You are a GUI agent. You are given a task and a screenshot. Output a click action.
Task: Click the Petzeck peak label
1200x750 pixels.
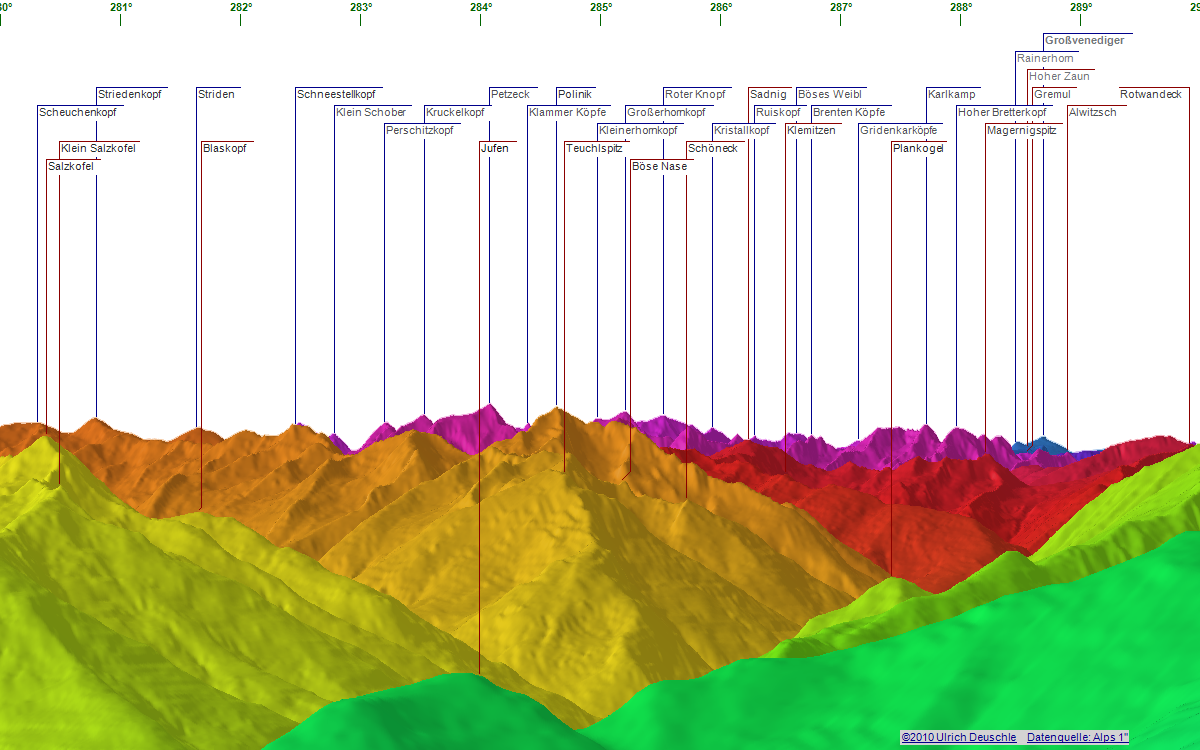(x=510, y=95)
